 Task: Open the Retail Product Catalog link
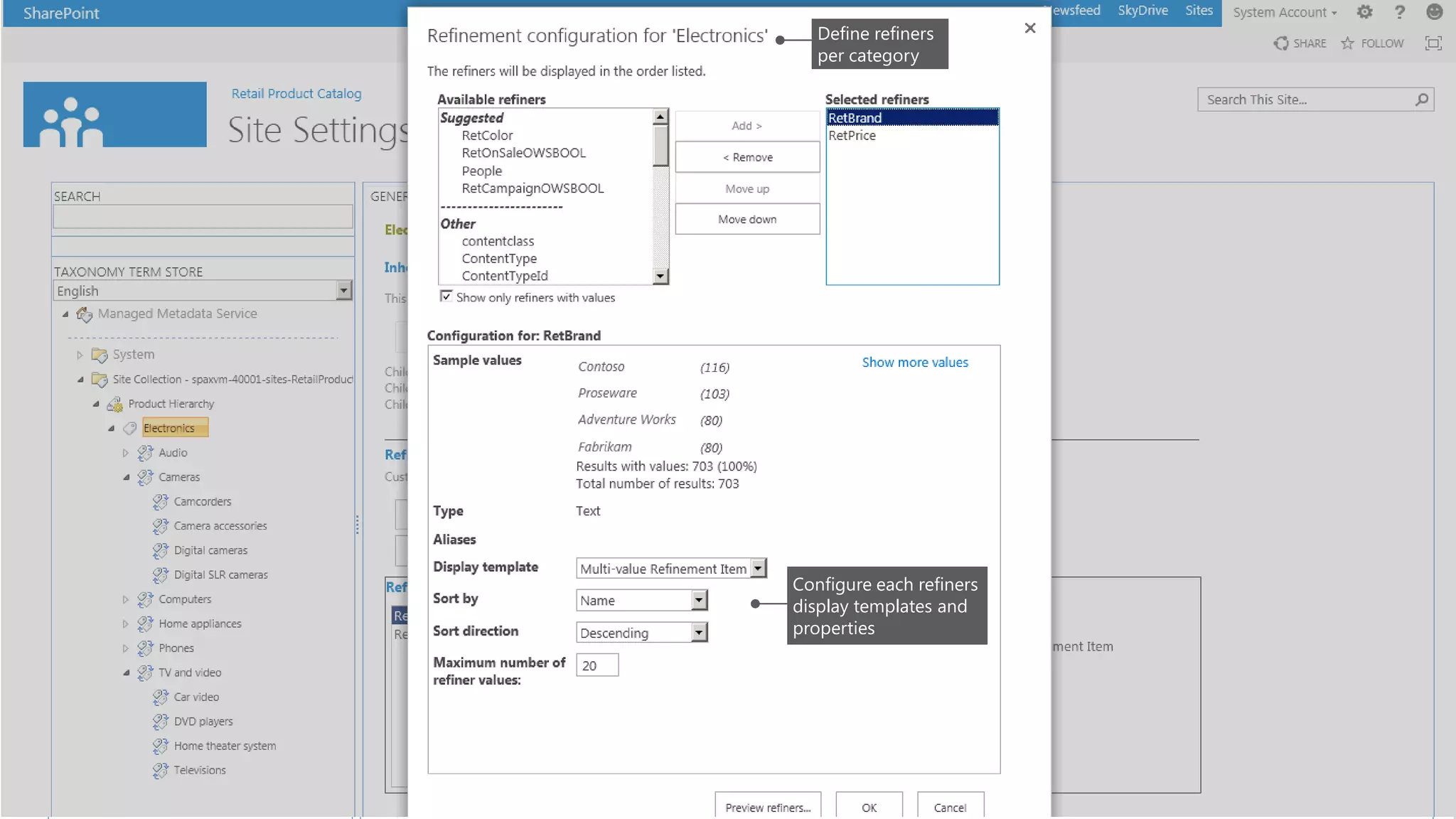coord(296,94)
